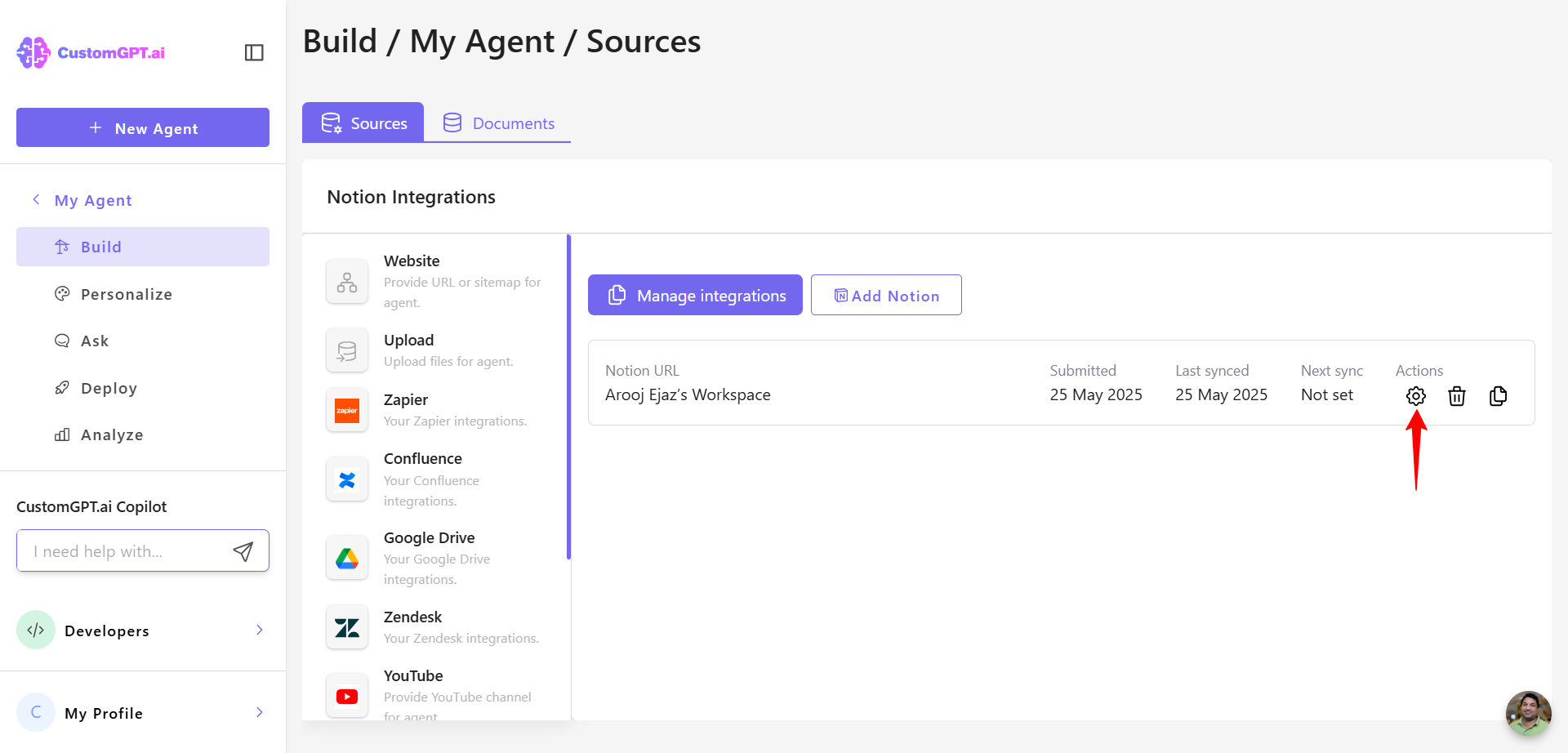
Task: Click the Website source title
Action: tap(412, 261)
